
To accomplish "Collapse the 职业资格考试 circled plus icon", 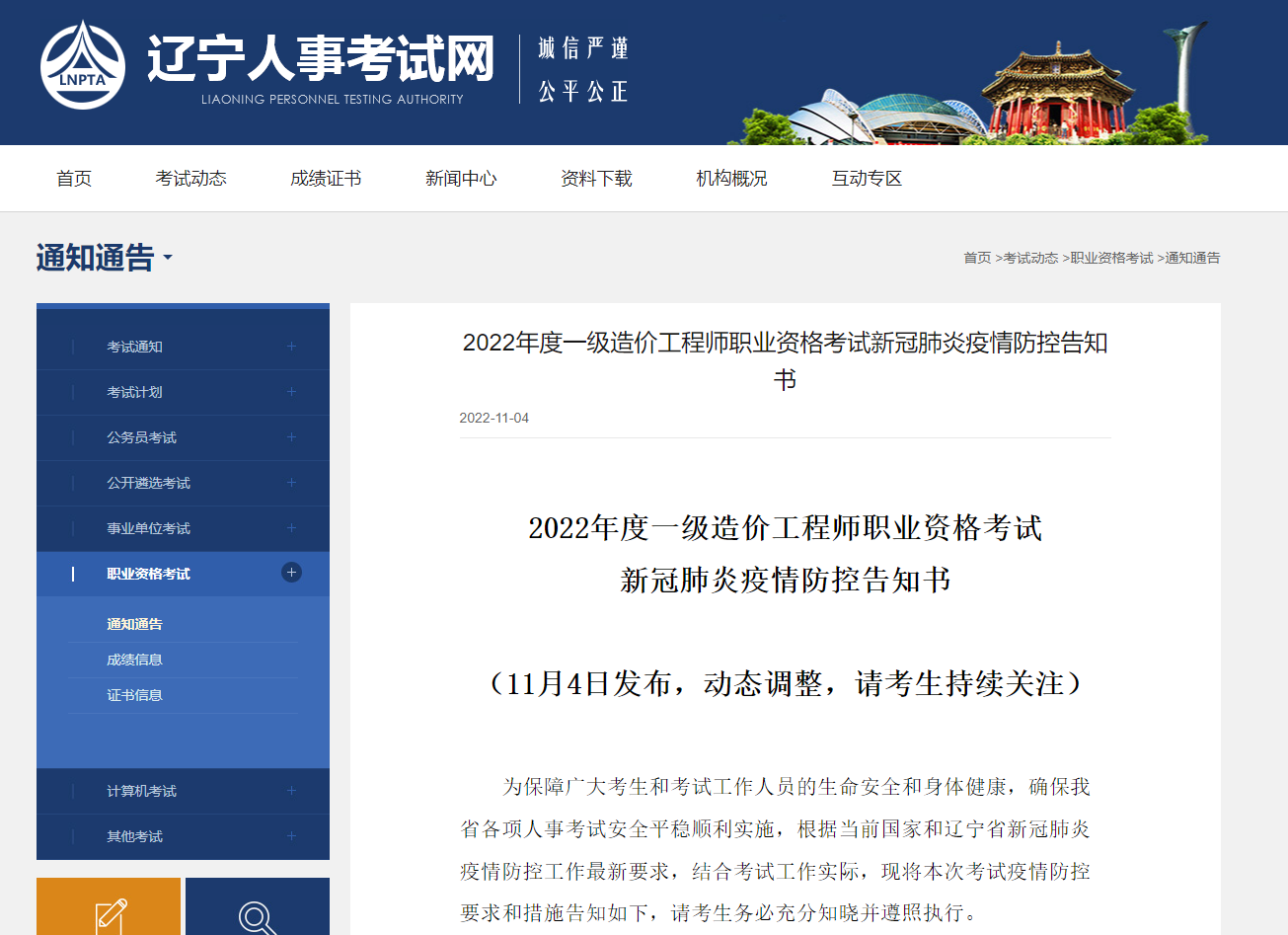I will pyautogui.click(x=291, y=573).
